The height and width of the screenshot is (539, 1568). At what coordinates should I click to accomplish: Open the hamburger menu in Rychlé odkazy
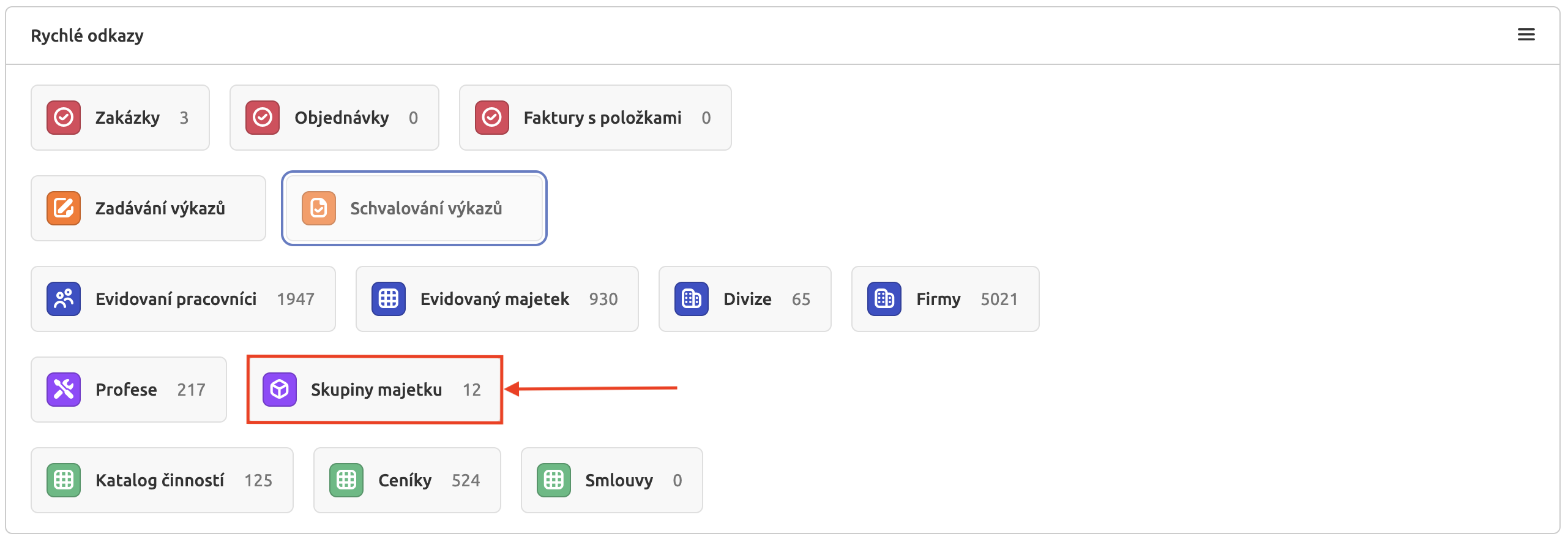[1526, 35]
